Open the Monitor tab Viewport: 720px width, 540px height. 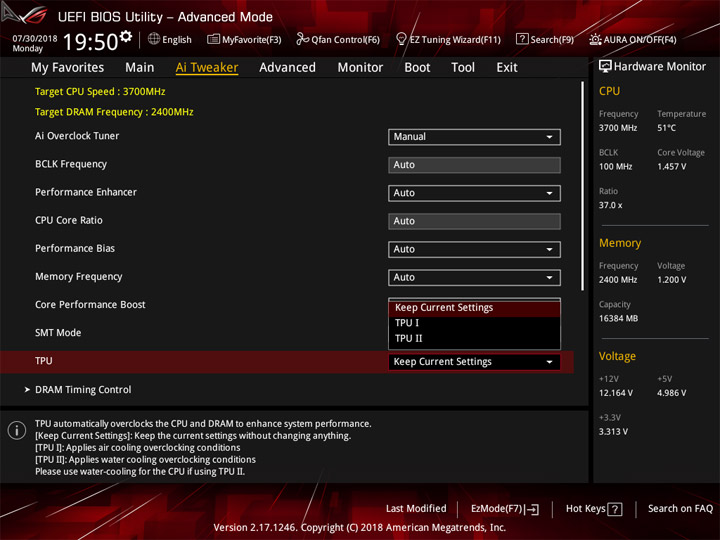(x=360, y=68)
